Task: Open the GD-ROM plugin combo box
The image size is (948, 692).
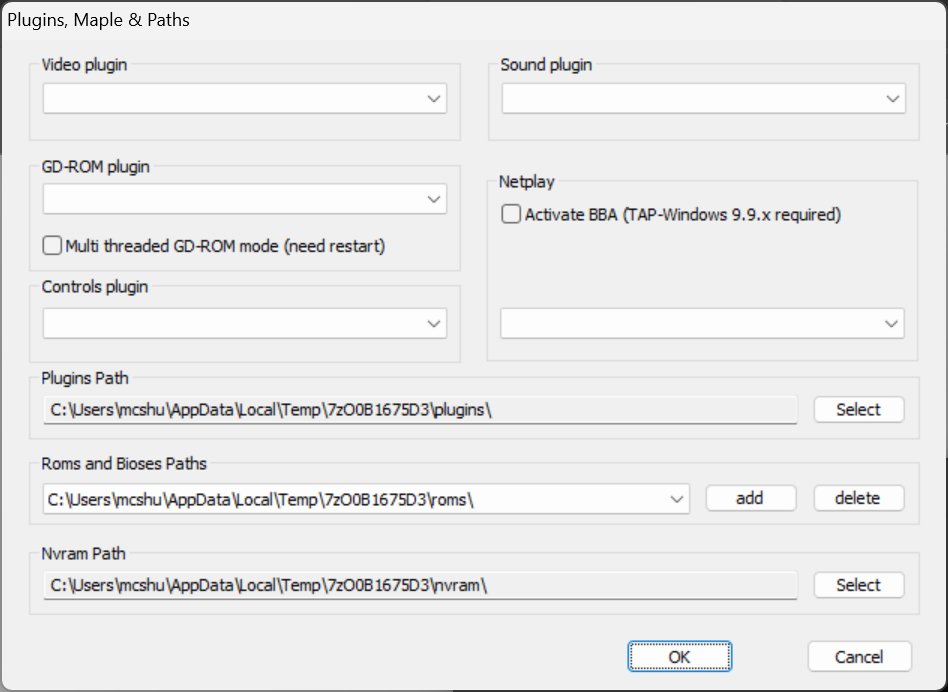Action: tap(244, 199)
